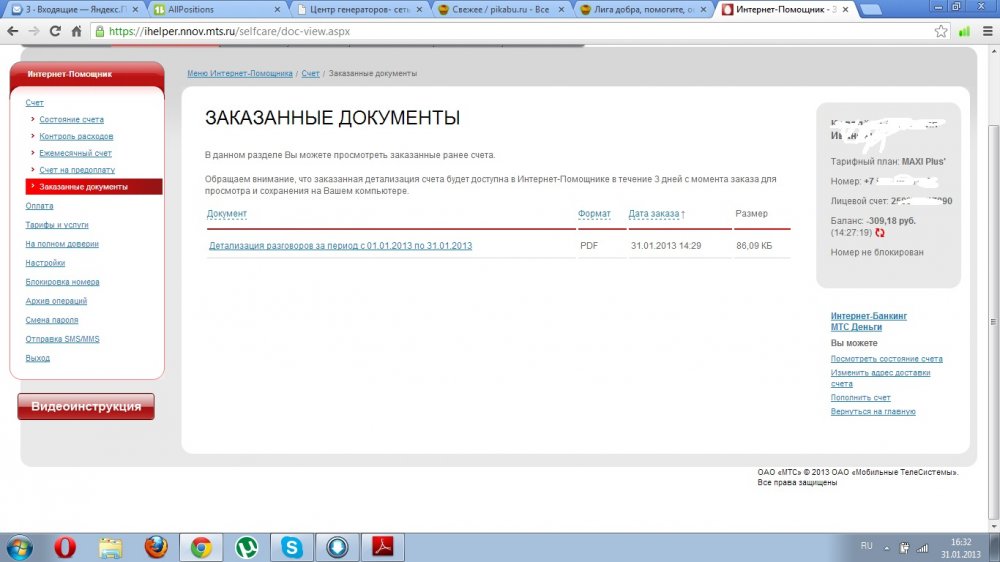Open Счет section in sidebar

point(34,103)
